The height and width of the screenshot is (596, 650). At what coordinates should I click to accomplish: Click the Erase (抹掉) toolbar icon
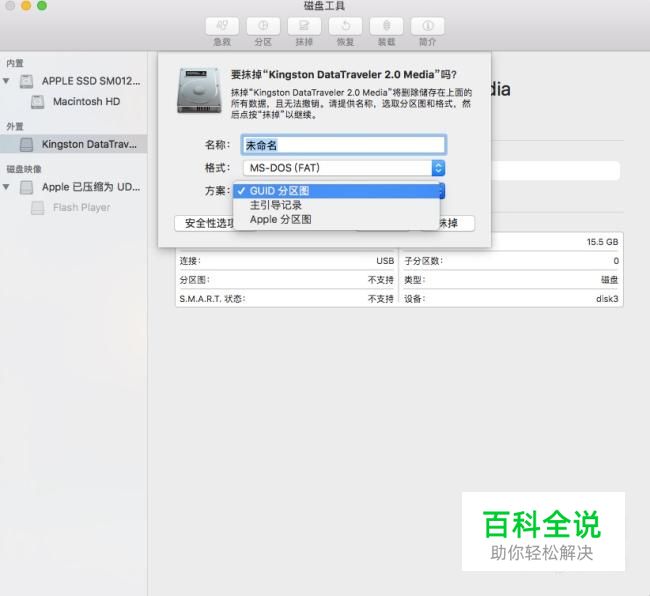pyautogui.click(x=304, y=27)
